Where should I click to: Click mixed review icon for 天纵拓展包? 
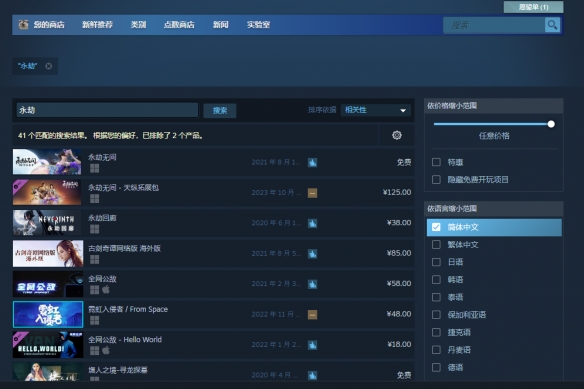[x=312, y=193]
